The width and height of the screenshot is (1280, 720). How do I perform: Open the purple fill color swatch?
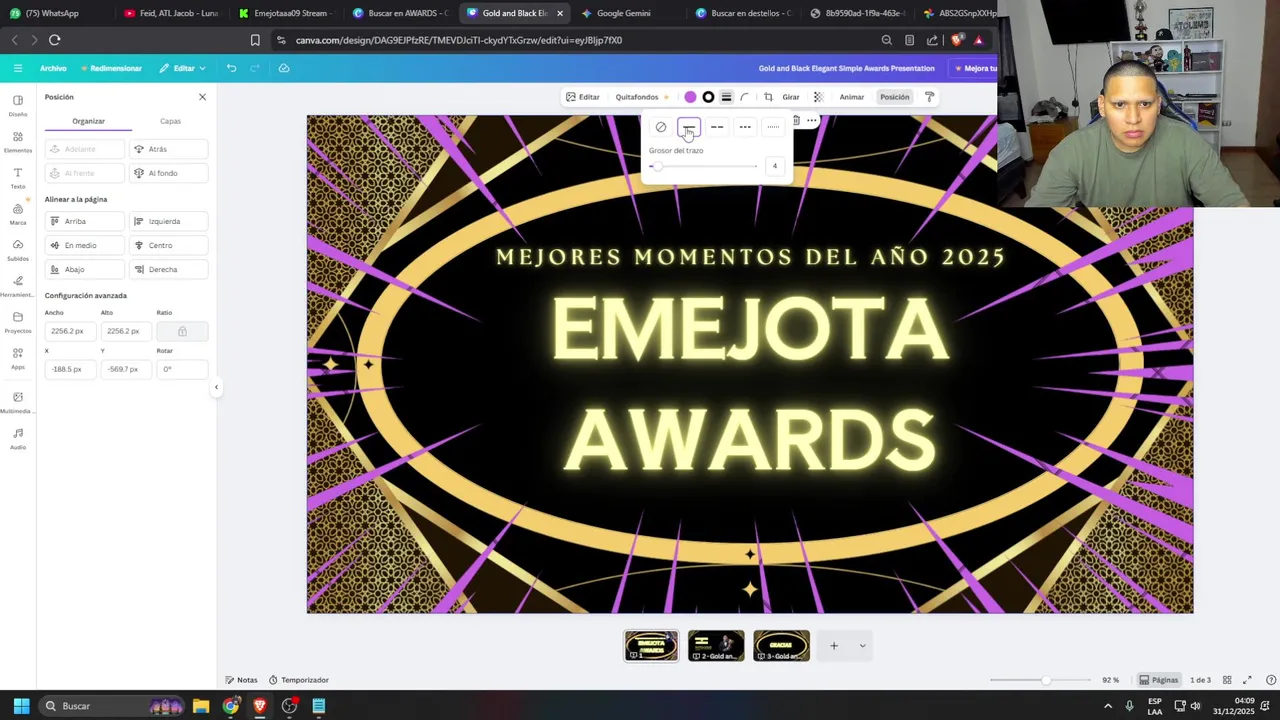(690, 97)
